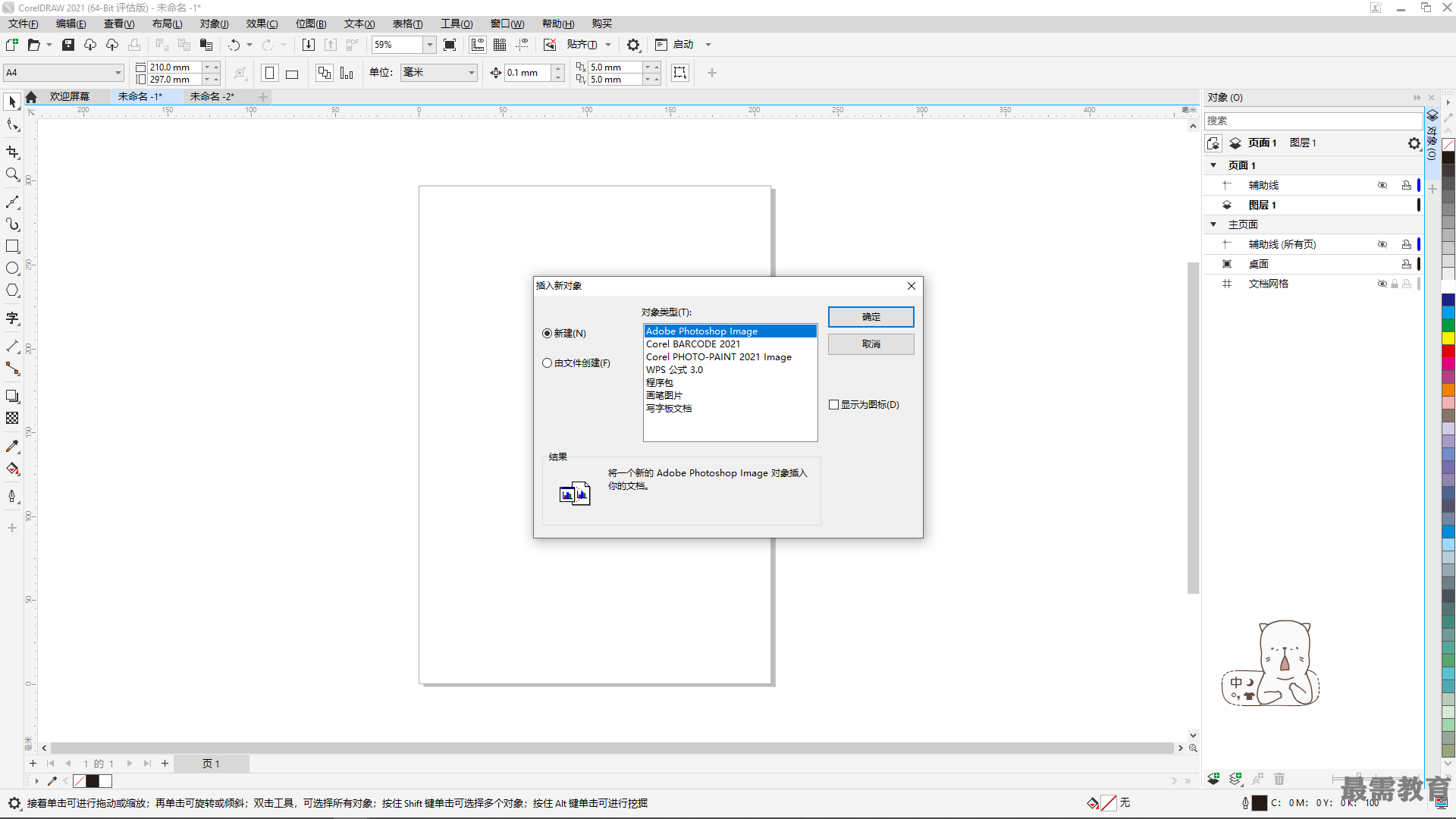Toggle visibility of 辅助线 layer

tap(1382, 185)
